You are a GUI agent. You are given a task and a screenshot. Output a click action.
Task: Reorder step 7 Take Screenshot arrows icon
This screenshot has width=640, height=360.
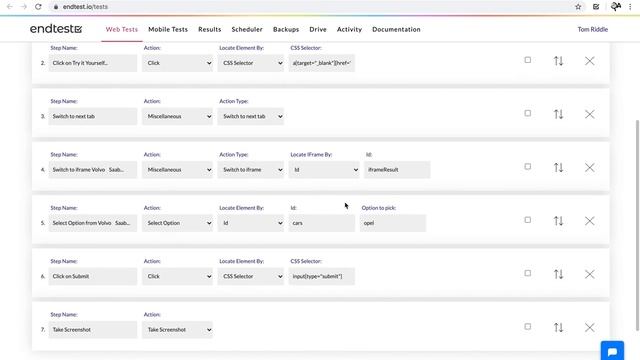558,327
